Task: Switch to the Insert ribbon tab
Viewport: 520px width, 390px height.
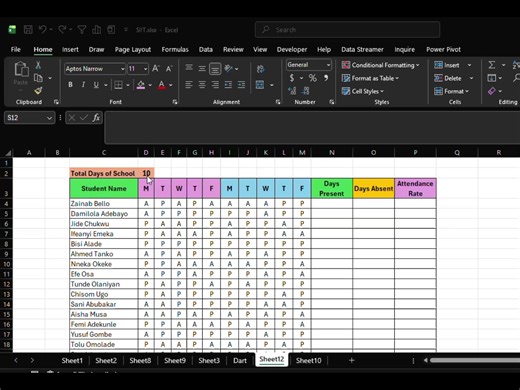Action: (x=70, y=49)
